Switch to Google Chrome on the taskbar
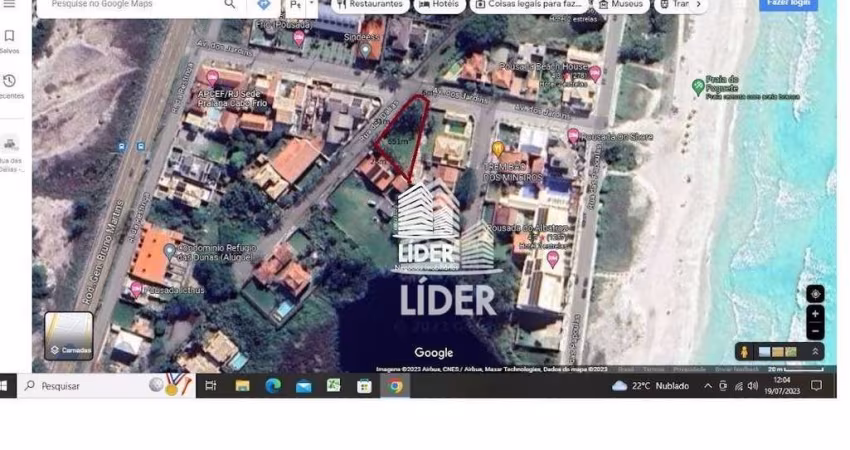This screenshot has width=850, height=450. pos(395,385)
